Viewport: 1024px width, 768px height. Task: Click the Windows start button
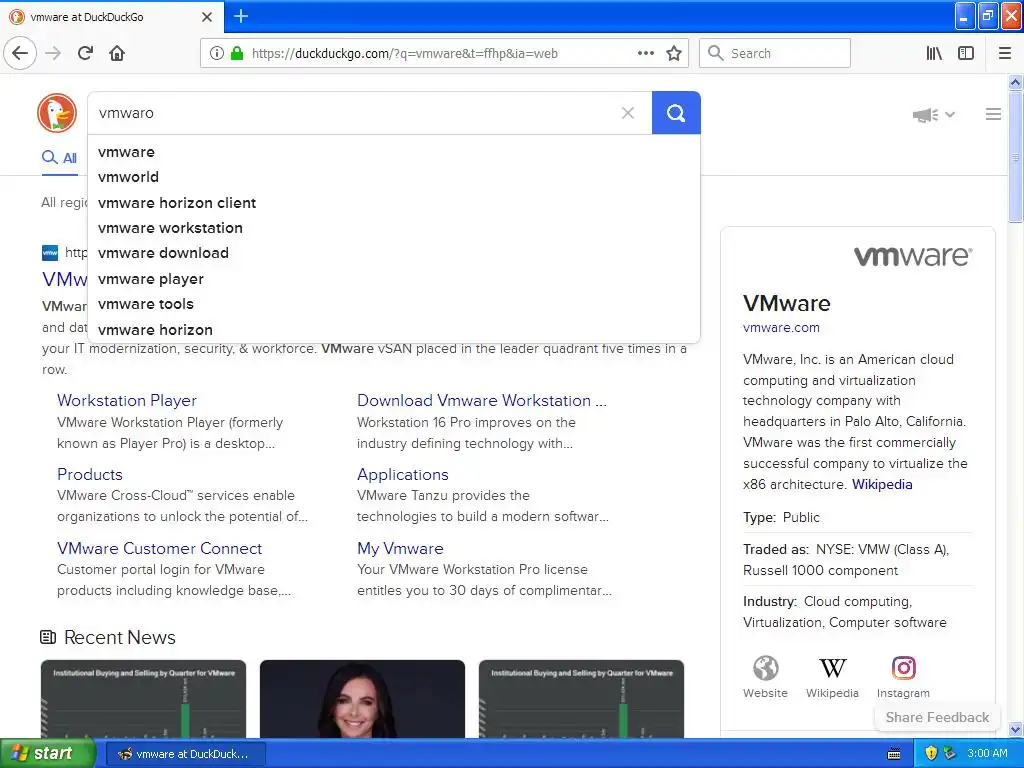coord(47,754)
